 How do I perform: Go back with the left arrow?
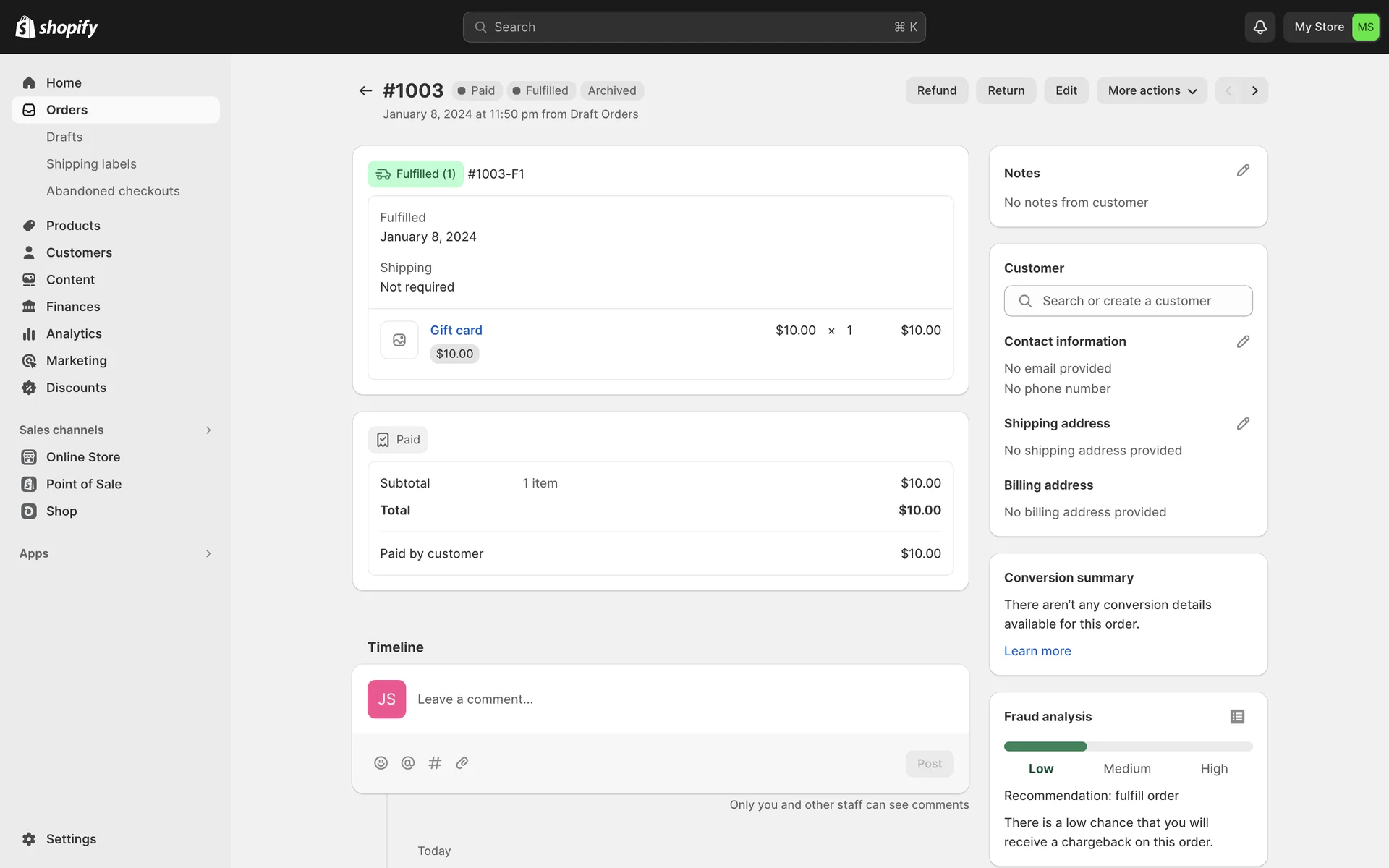(x=365, y=90)
